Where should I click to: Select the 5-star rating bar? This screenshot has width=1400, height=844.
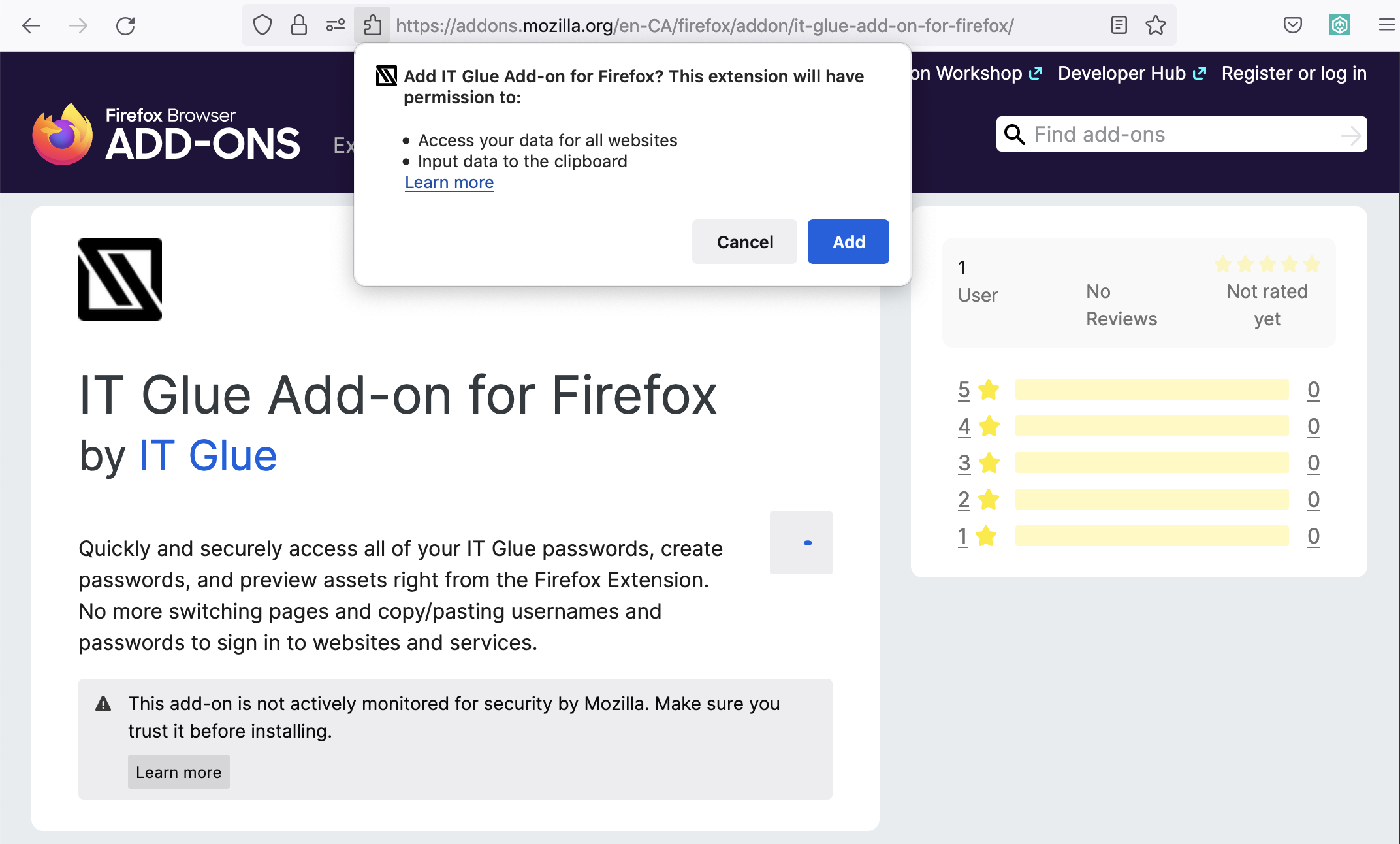(x=1151, y=390)
